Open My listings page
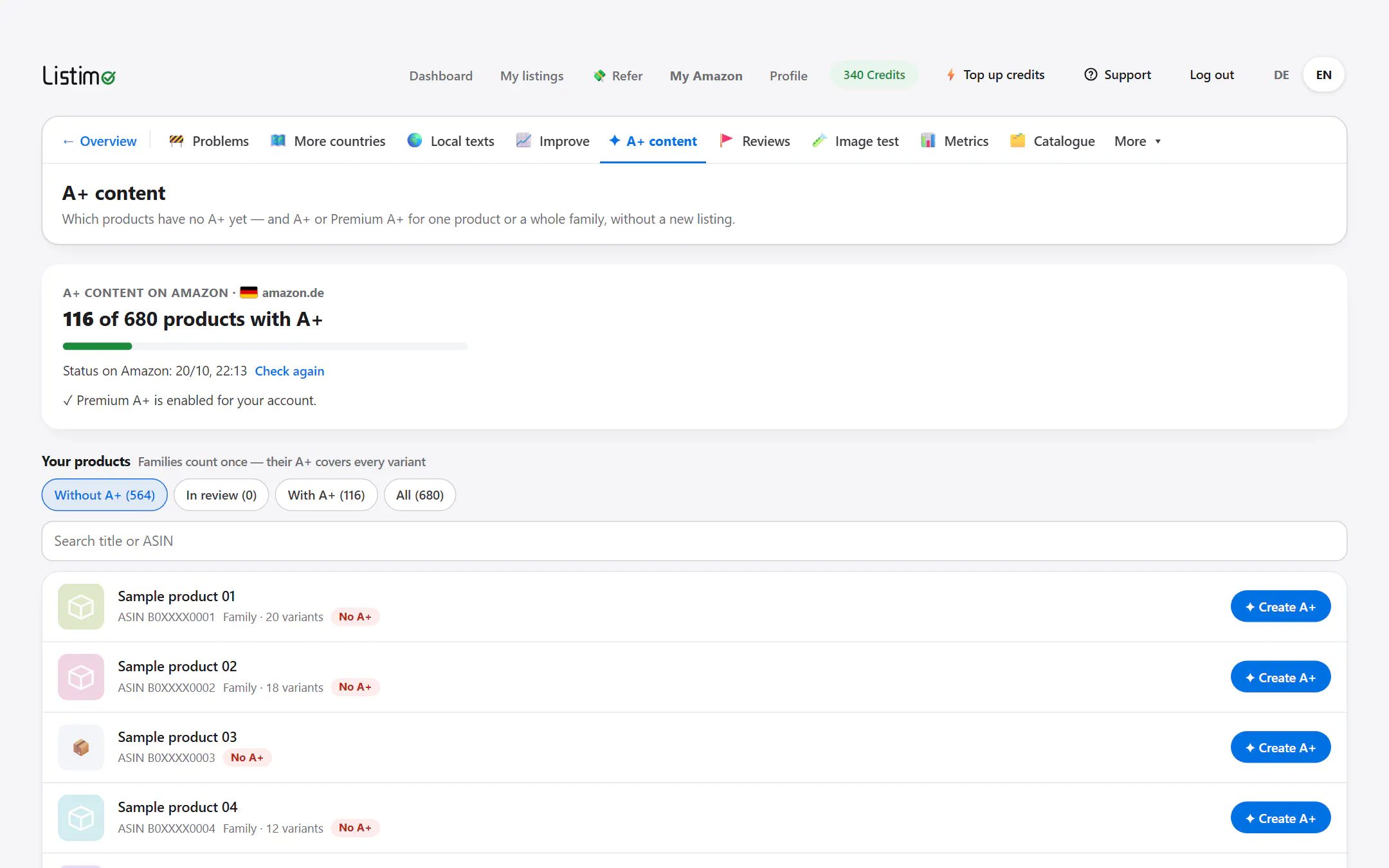This screenshot has width=1389, height=868. coord(532,76)
